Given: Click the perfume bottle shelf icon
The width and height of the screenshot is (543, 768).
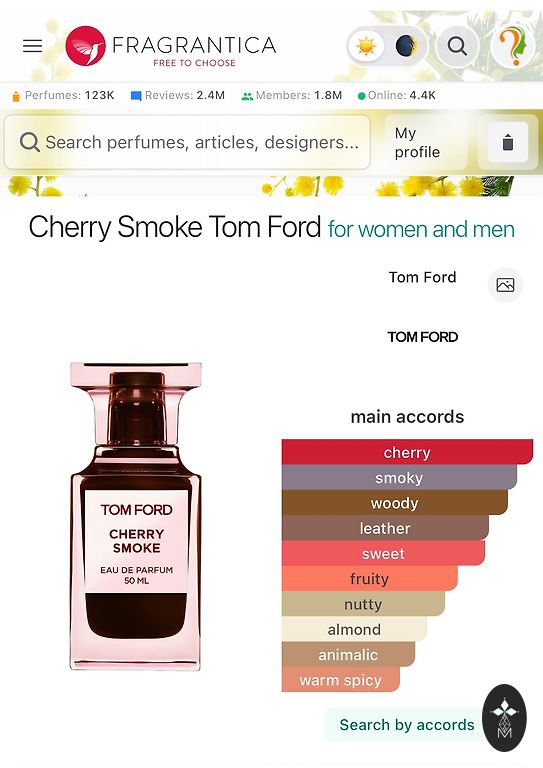Looking at the screenshot, I should tap(508, 143).
